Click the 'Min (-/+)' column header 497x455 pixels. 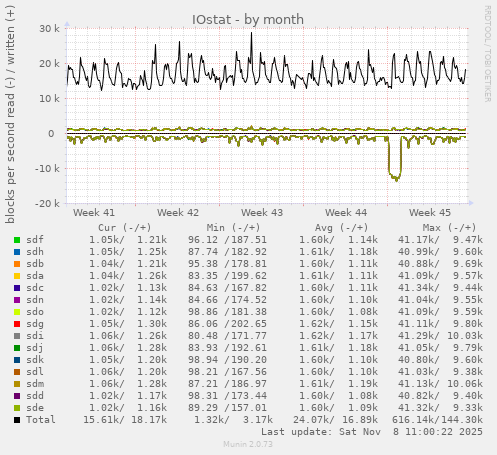233,228
